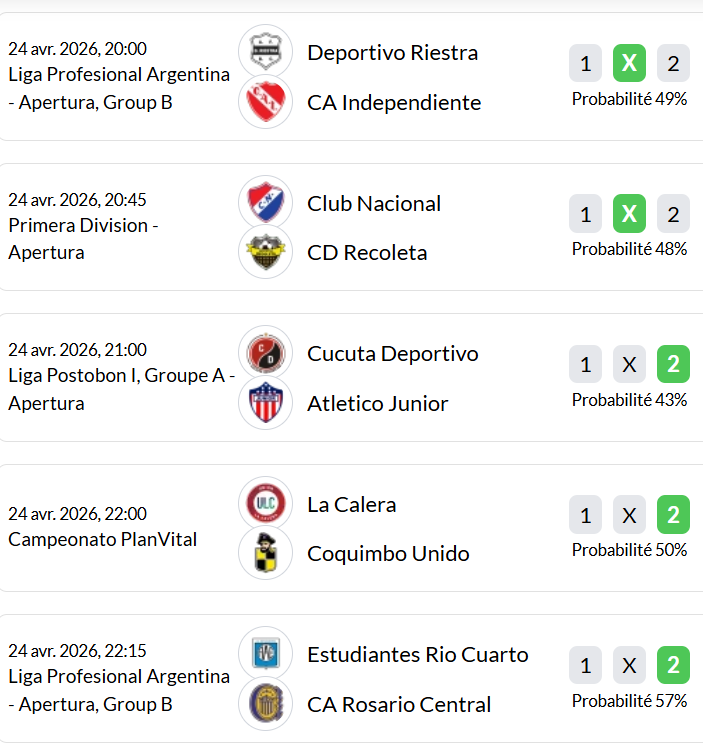Screen dimensions: 703x744
Task: Click the Club Nacional team logo
Action: (x=265, y=202)
